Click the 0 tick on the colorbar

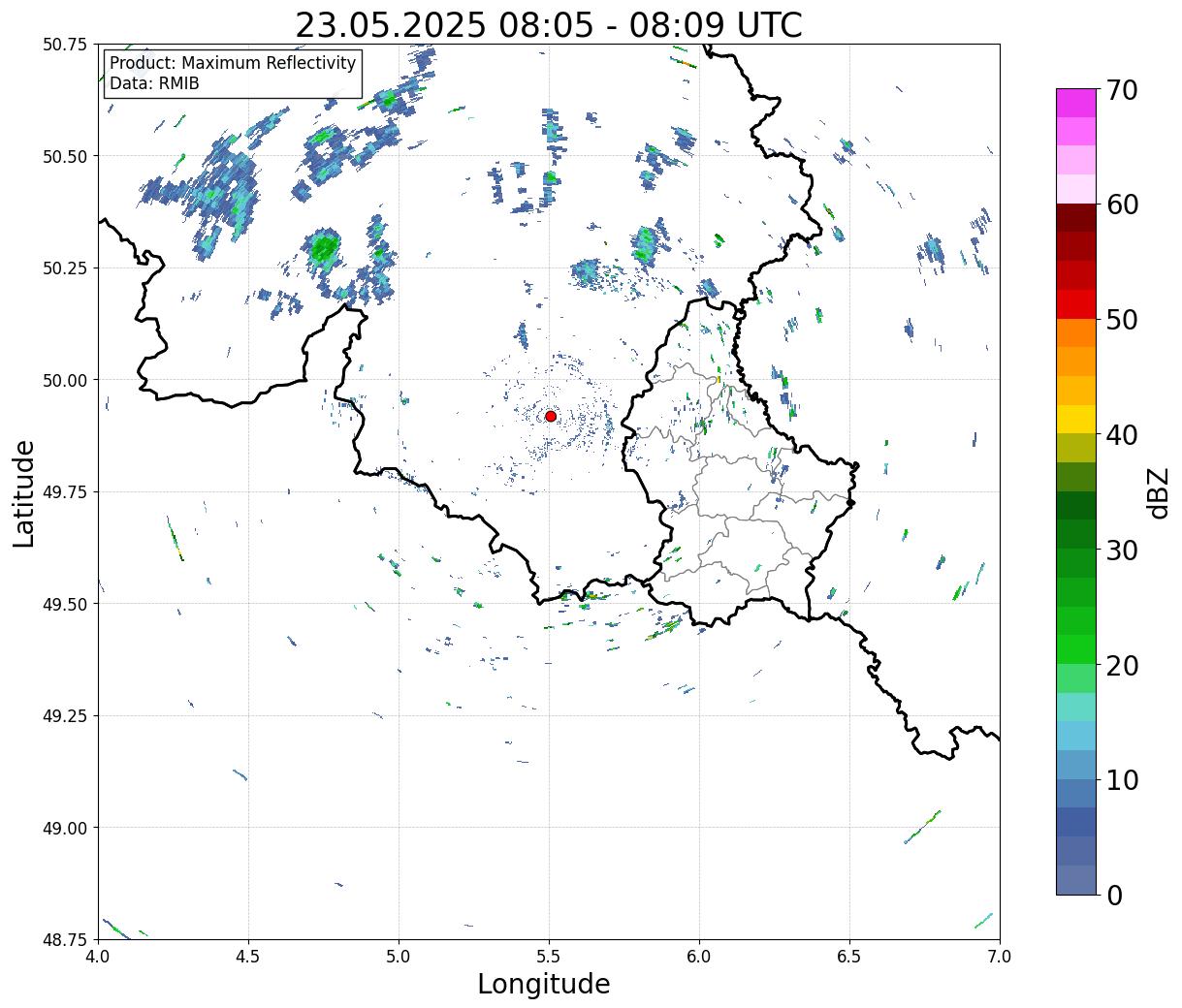[1114, 896]
